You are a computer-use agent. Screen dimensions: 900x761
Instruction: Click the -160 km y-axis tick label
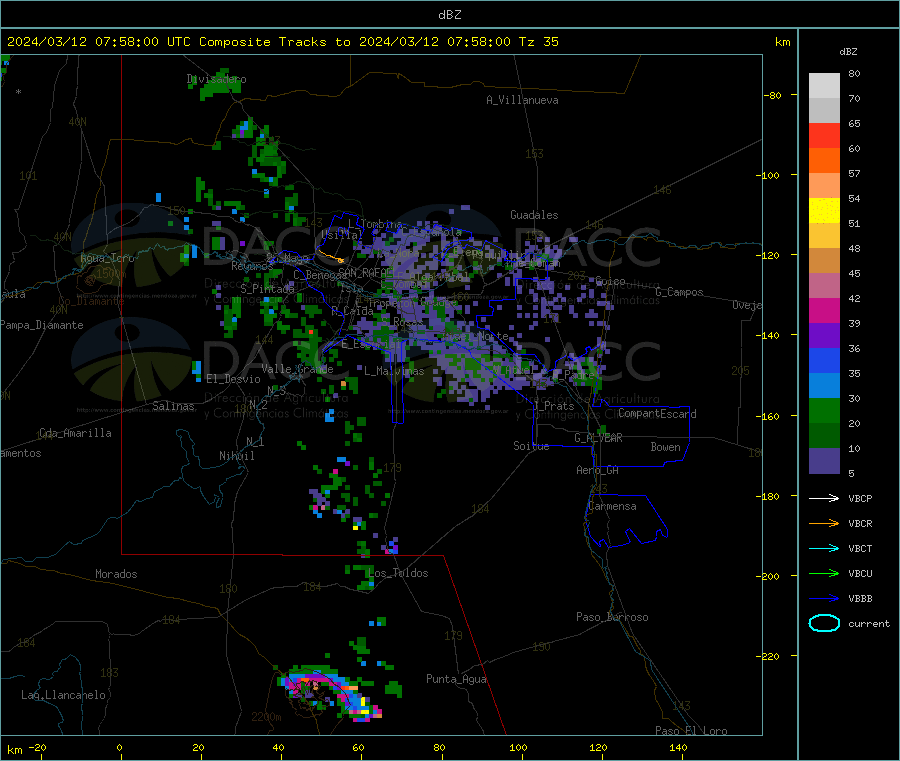(x=767, y=416)
